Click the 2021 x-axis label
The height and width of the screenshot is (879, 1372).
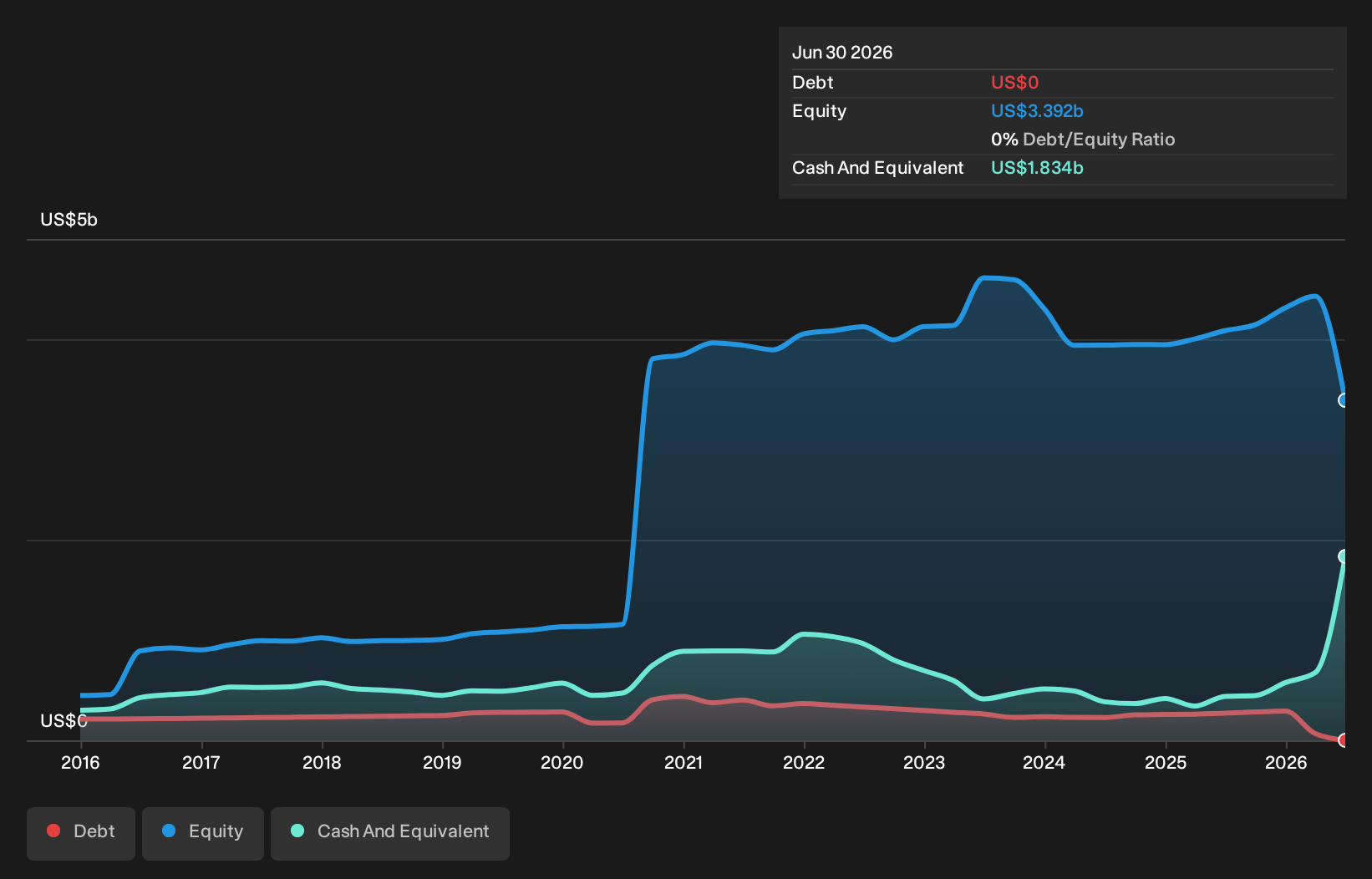click(x=683, y=762)
